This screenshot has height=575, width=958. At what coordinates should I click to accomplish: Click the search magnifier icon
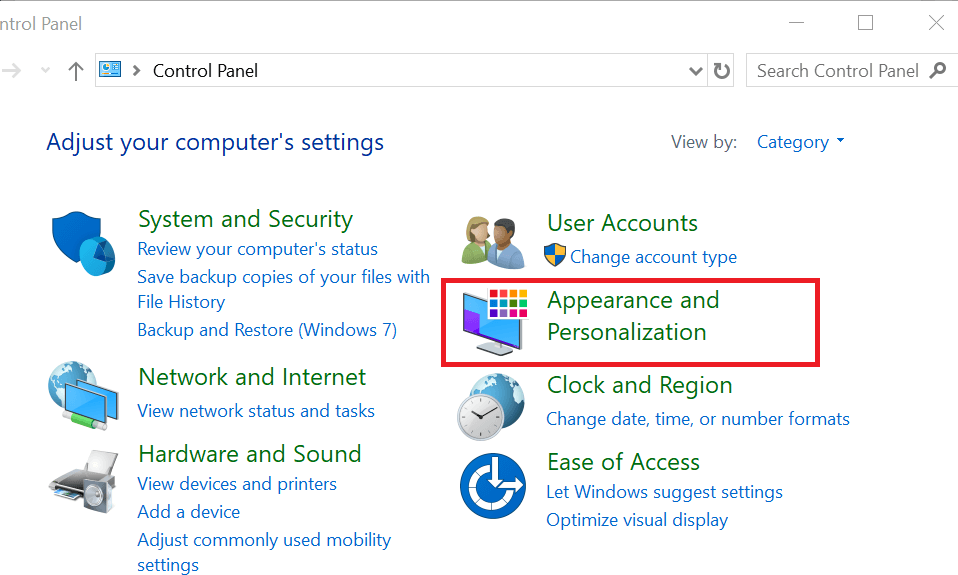937,71
